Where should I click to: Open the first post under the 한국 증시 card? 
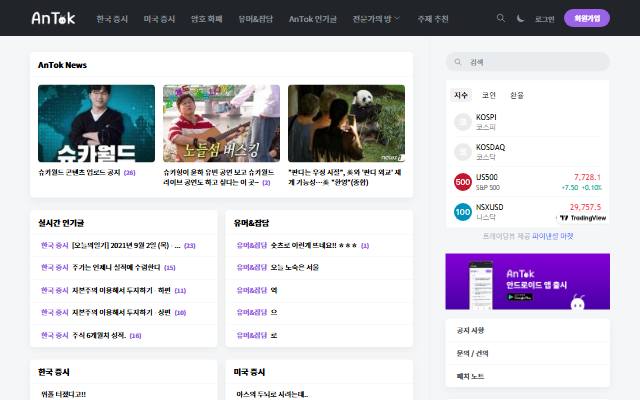[x=63, y=394]
